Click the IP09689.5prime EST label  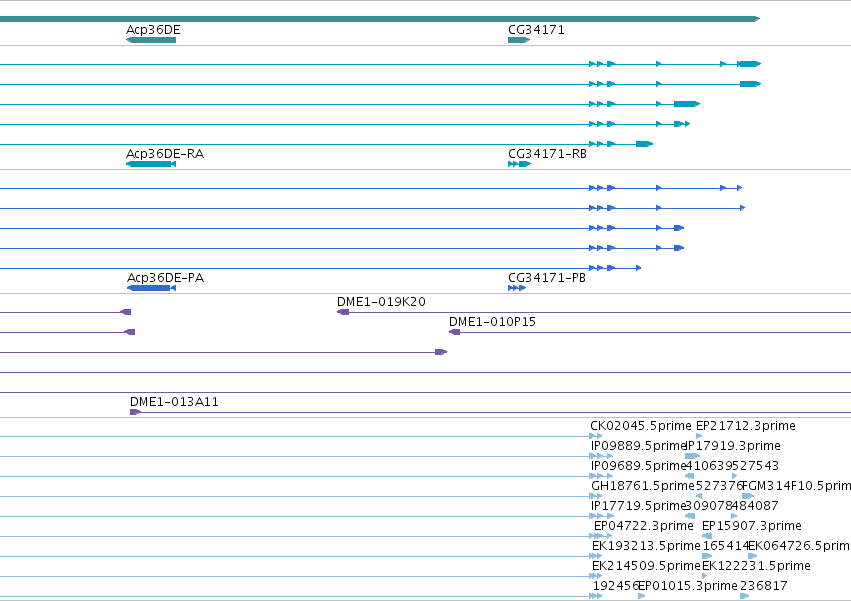point(639,466)
